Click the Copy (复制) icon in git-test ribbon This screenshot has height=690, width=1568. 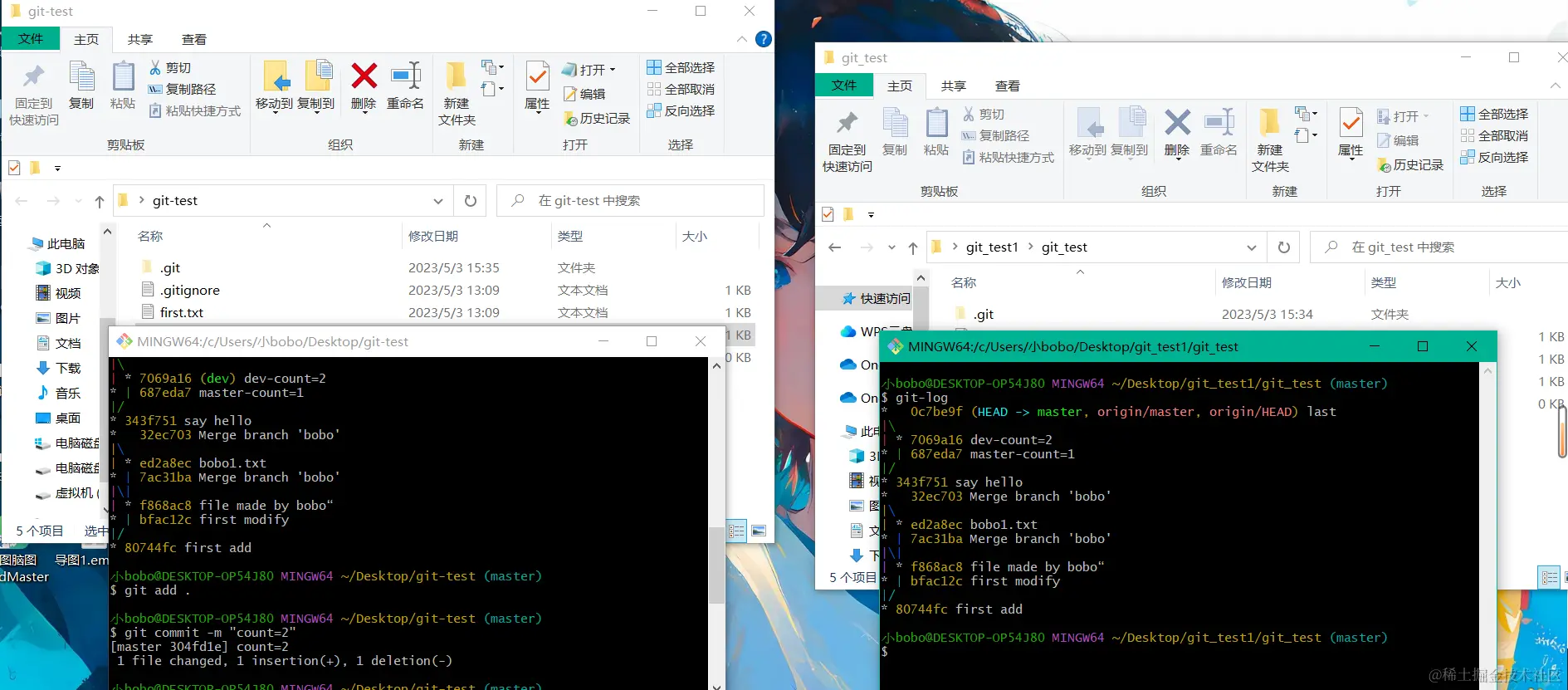tap(81, 86)
